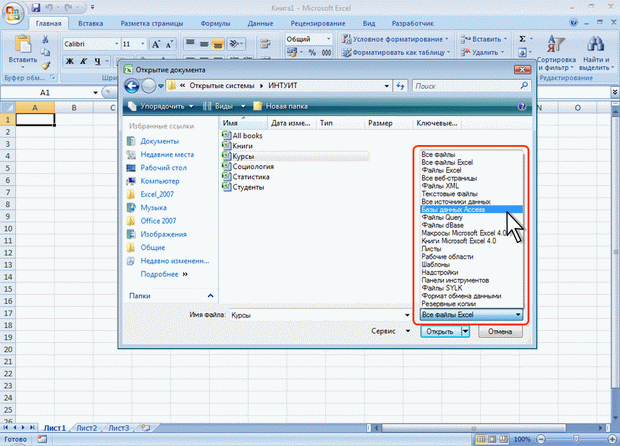Click the insert new sheet tab icon
This screenshot has height=446, width=620.
(146, 427)
